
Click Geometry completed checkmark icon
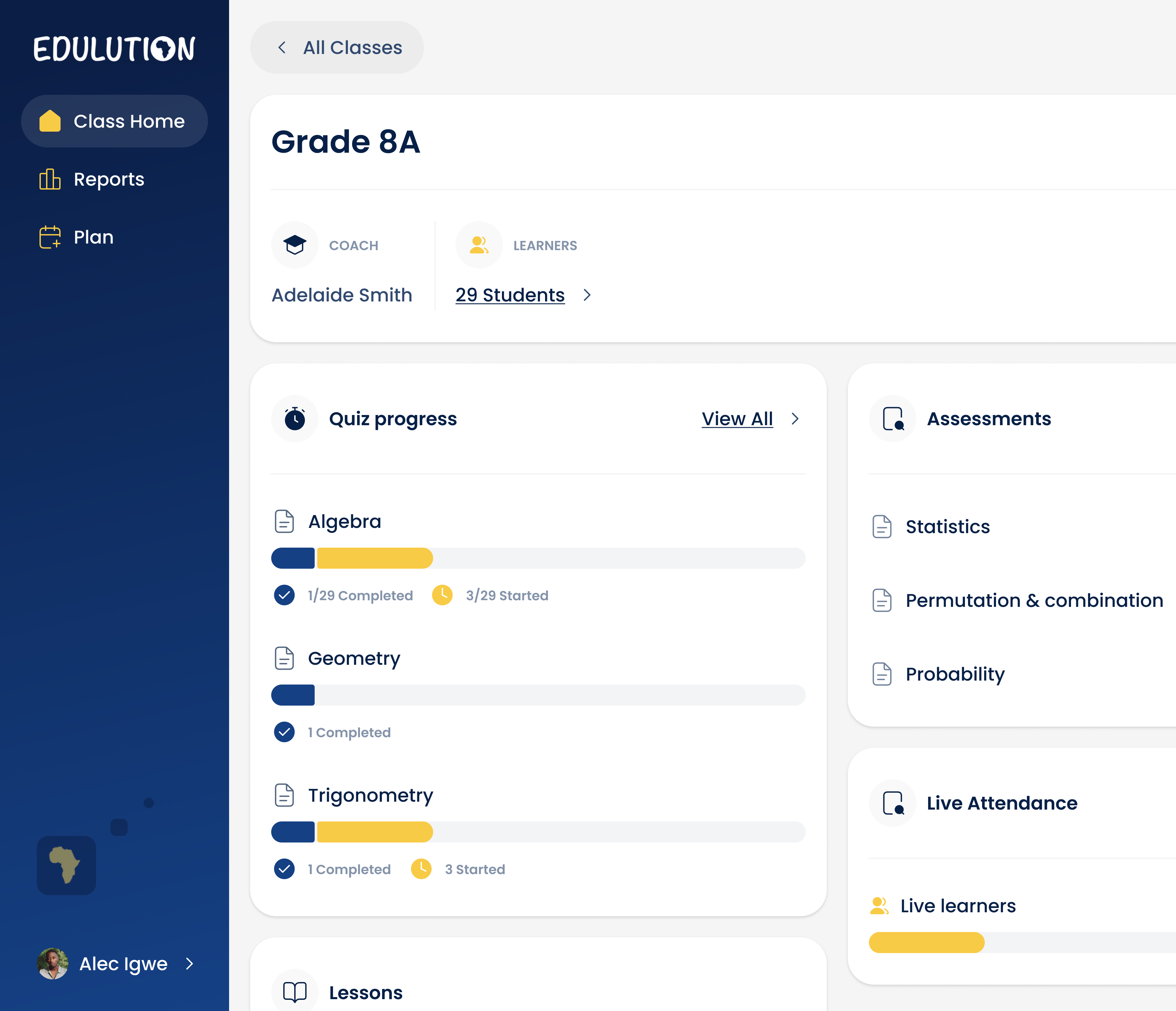click(284, 732)
